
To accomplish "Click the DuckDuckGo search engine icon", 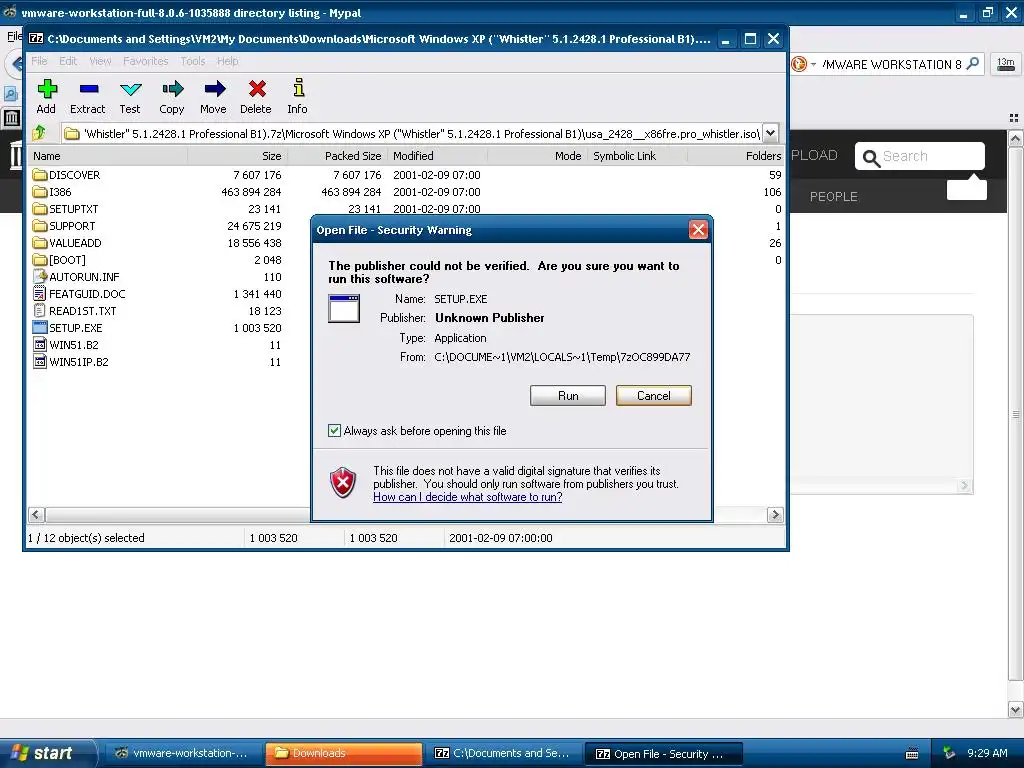I will click(x=799, y=64).
